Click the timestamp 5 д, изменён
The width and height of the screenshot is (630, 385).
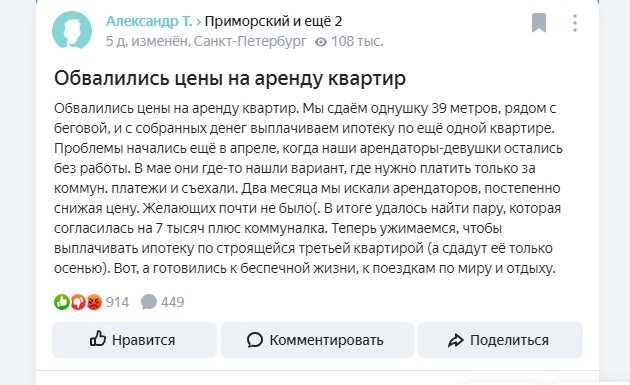click(x=148, y=41)
